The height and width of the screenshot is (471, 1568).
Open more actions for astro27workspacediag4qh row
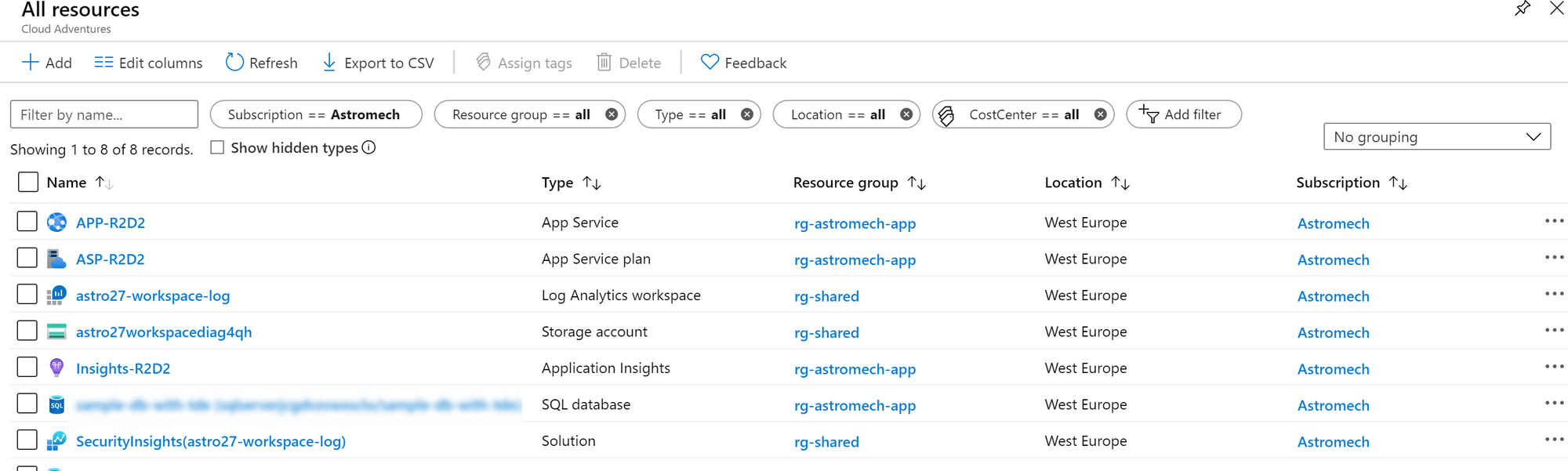pyautogui.click(x=1554, y=331)
